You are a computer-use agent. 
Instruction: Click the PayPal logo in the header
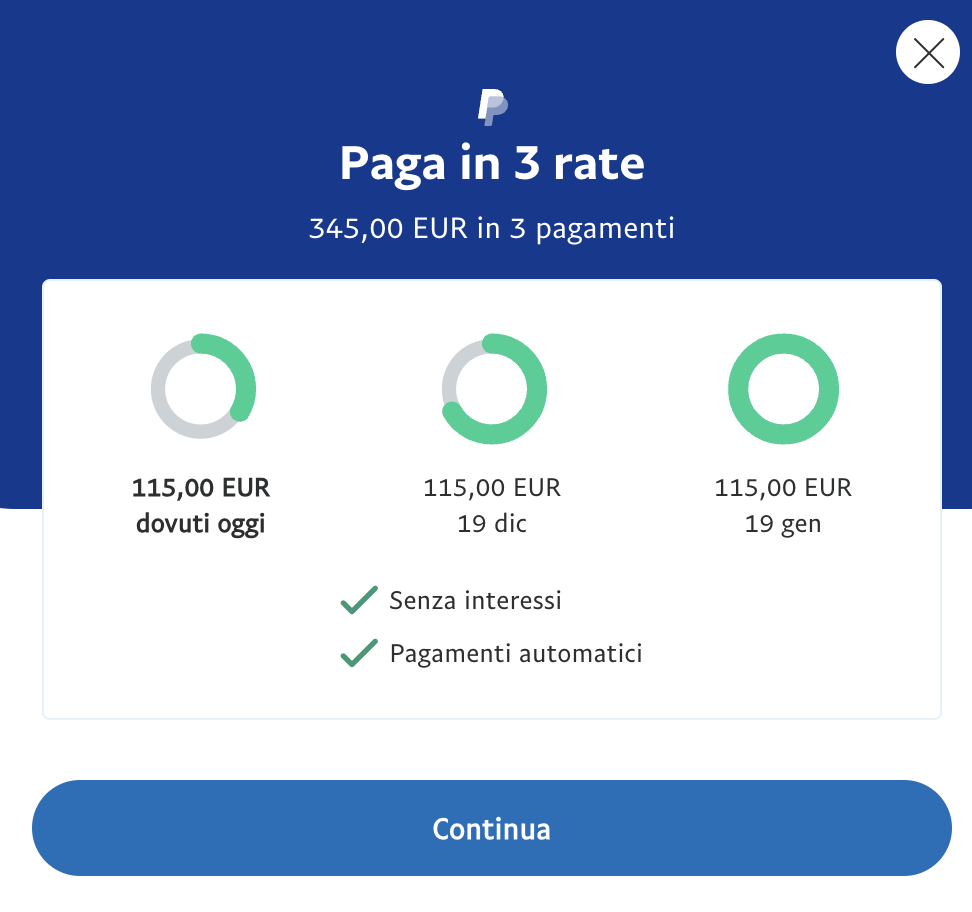click(x=492, y=106)
